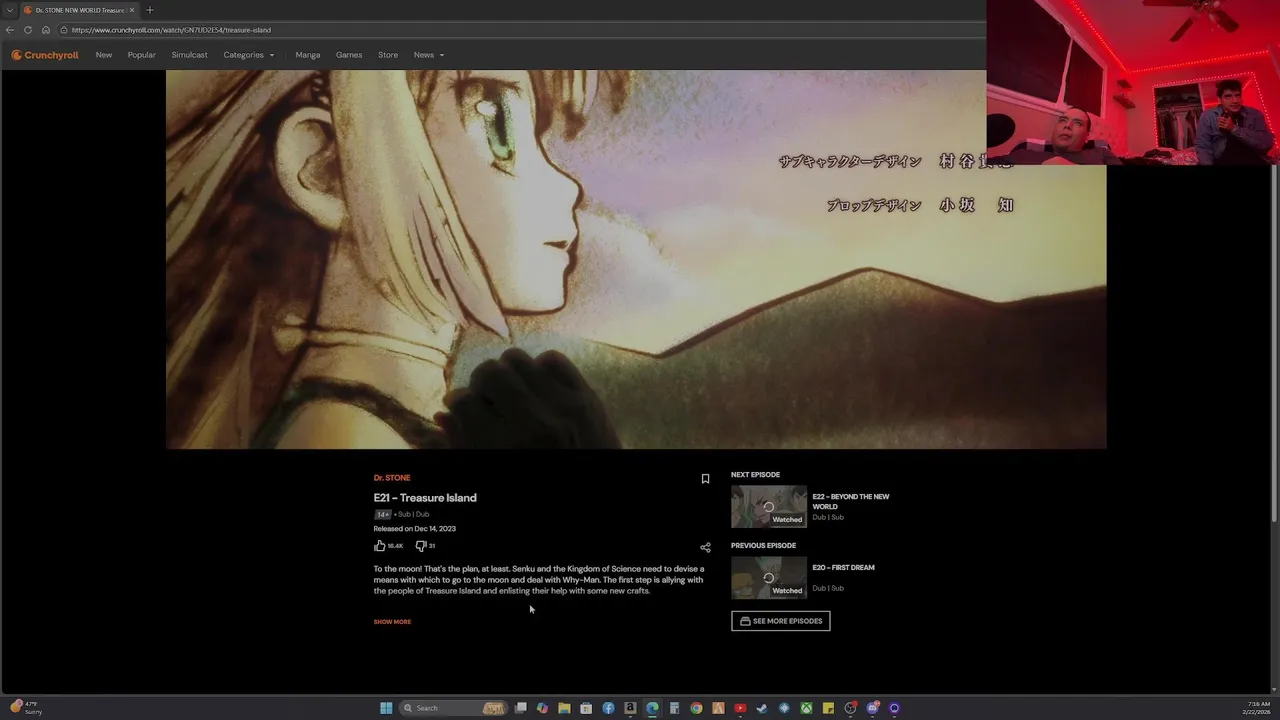Open the Manga link
This screenshot has height=720, width=1280.
308,55
